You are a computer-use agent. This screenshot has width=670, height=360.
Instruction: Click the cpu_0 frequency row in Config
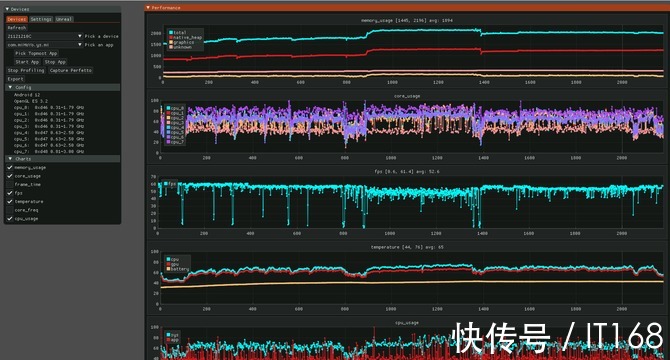(x=49, y=108)
